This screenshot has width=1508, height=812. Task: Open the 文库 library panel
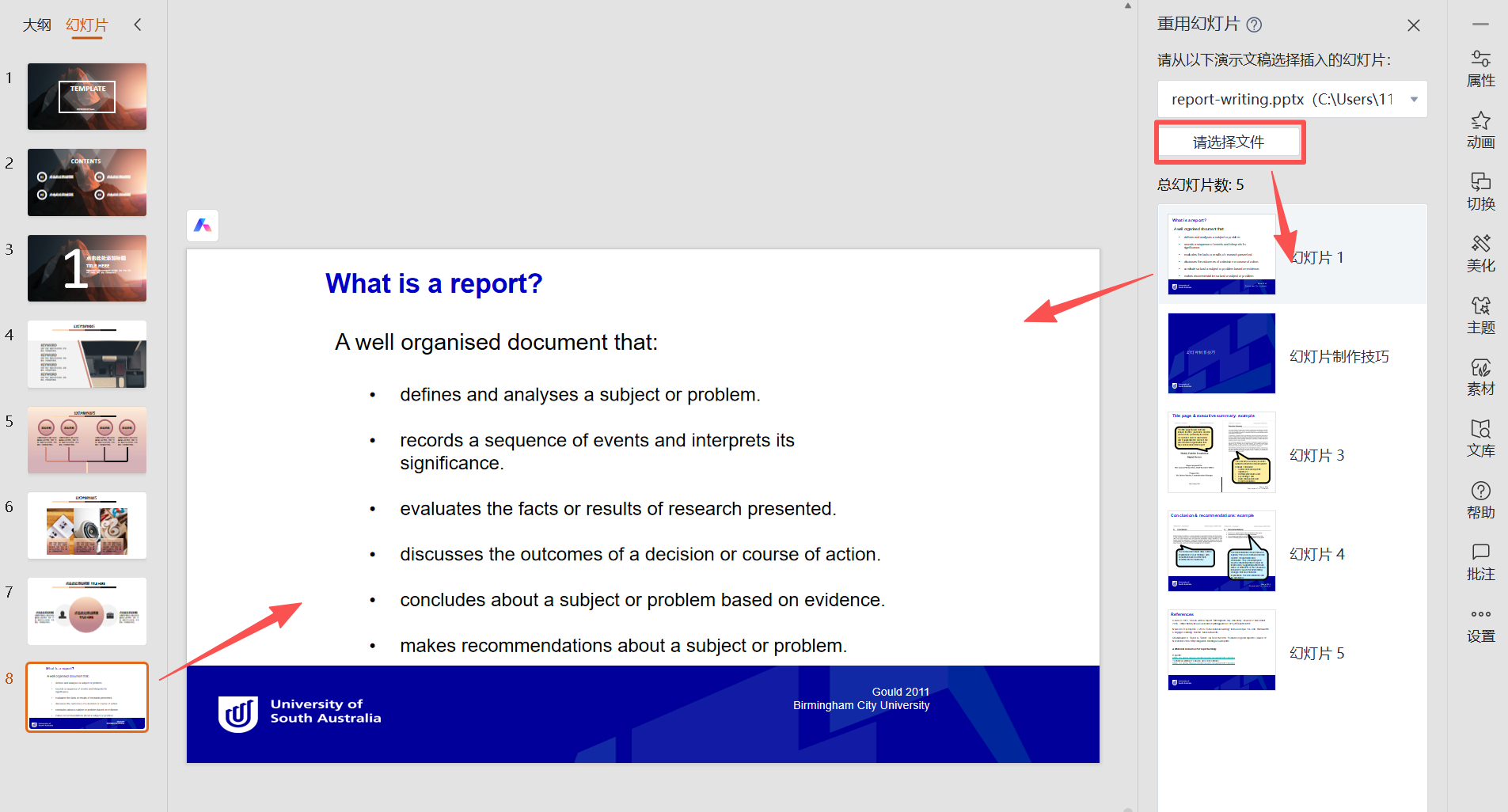coord(1480,439)
